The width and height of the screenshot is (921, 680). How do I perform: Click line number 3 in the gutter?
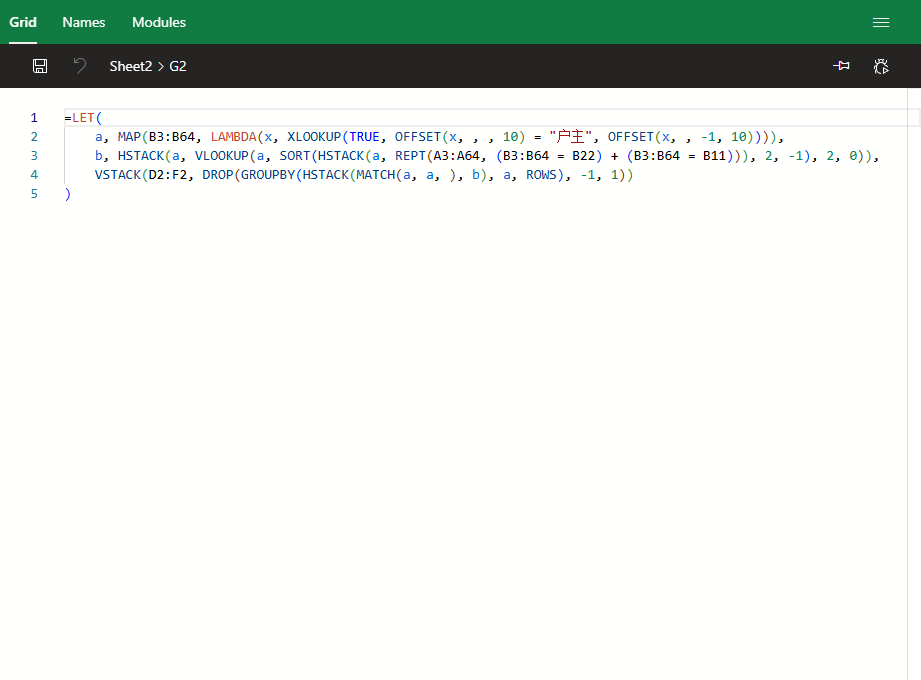pos(34,156)
